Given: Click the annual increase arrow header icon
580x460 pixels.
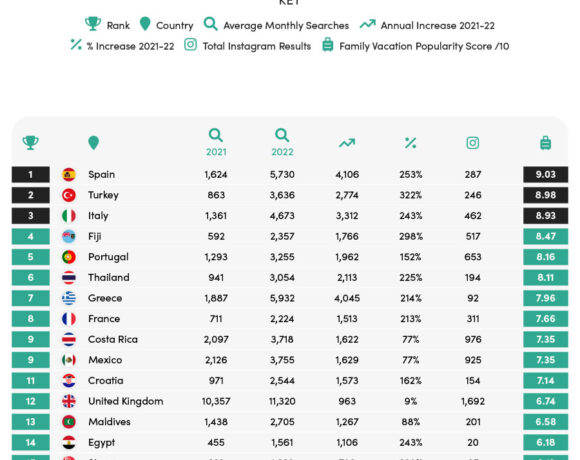Looking at the screenshot, I should [347, 143].
